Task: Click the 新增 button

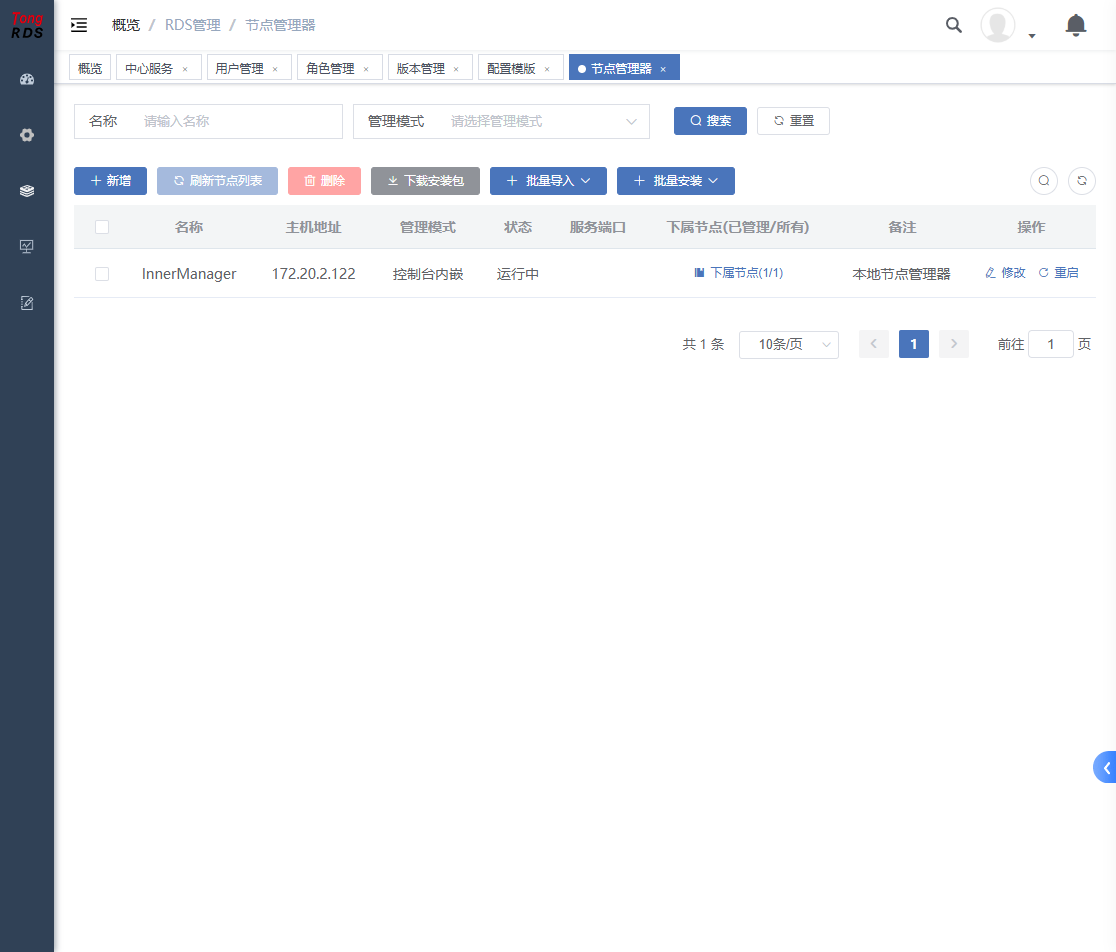Action: (x=110, y=181)
